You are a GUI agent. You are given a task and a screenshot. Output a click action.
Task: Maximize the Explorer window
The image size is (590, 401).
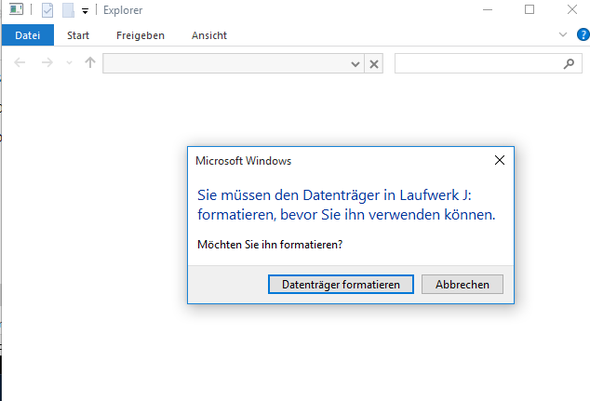click(529, 10)
